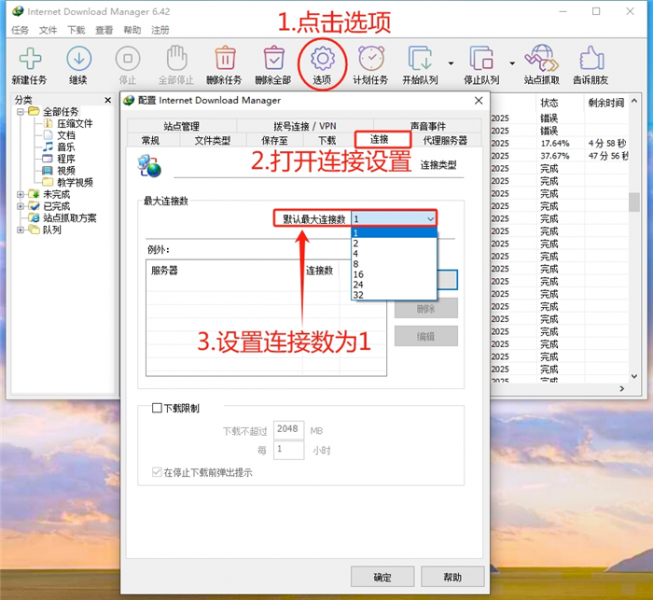653x600 pixels.
Task: Click the 2048 MB input field
Action: pyautogui.click(x=288, y=430)
